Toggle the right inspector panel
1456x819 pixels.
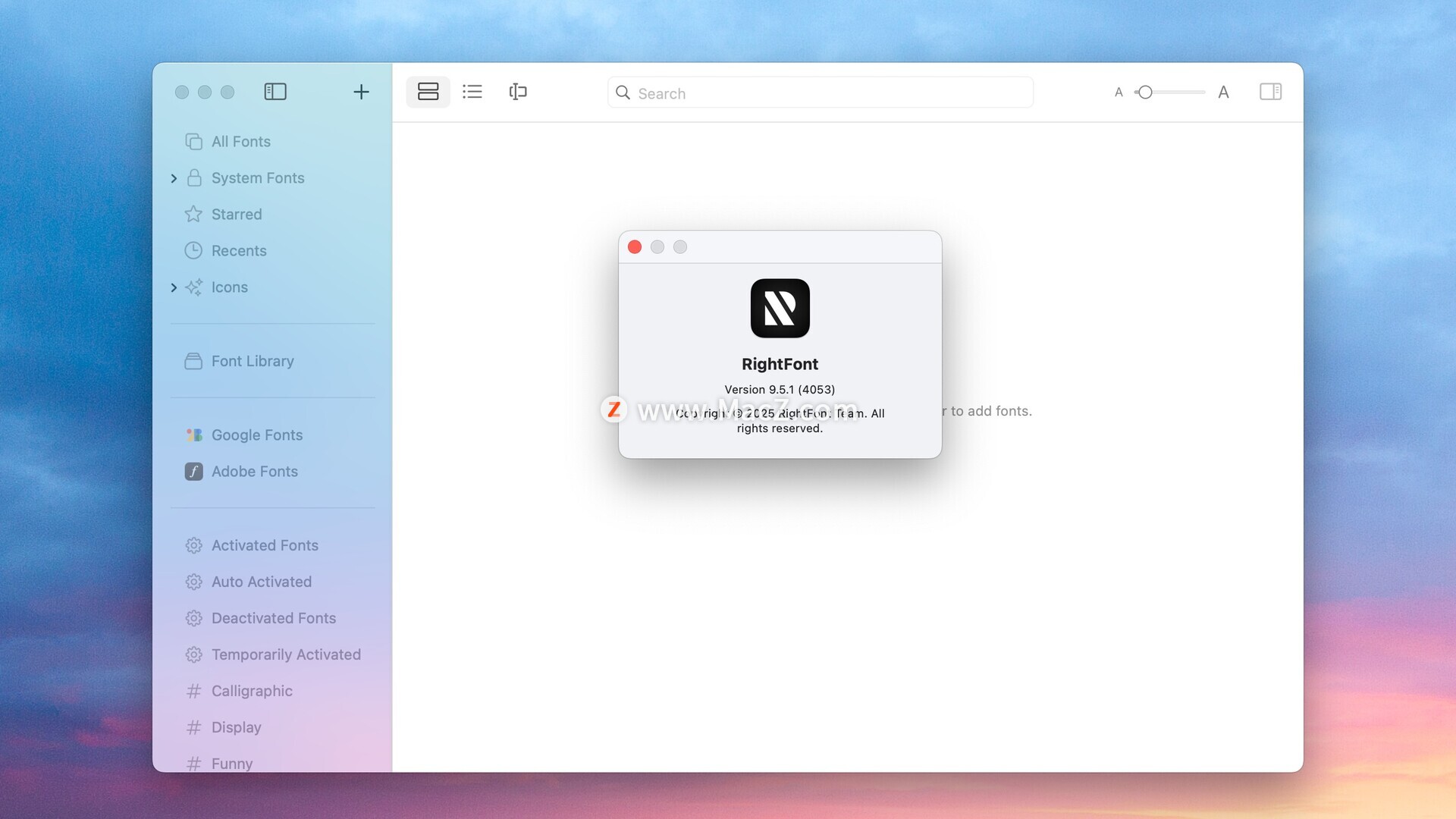[1270, 92]
